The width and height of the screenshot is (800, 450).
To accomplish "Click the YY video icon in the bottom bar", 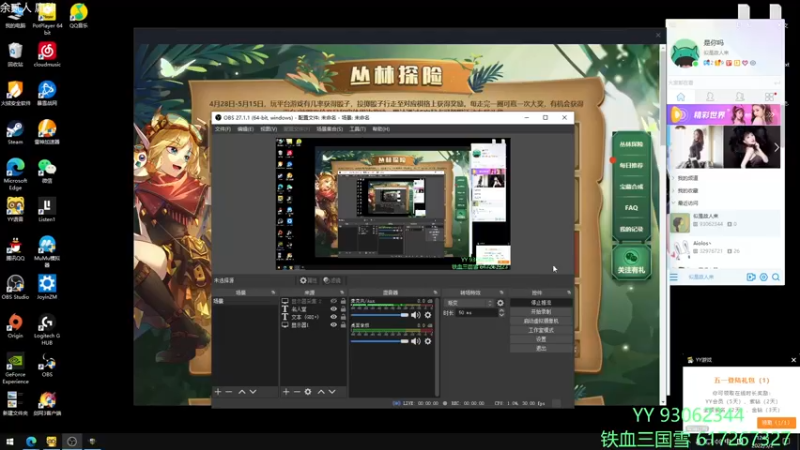I will [751, 277].
